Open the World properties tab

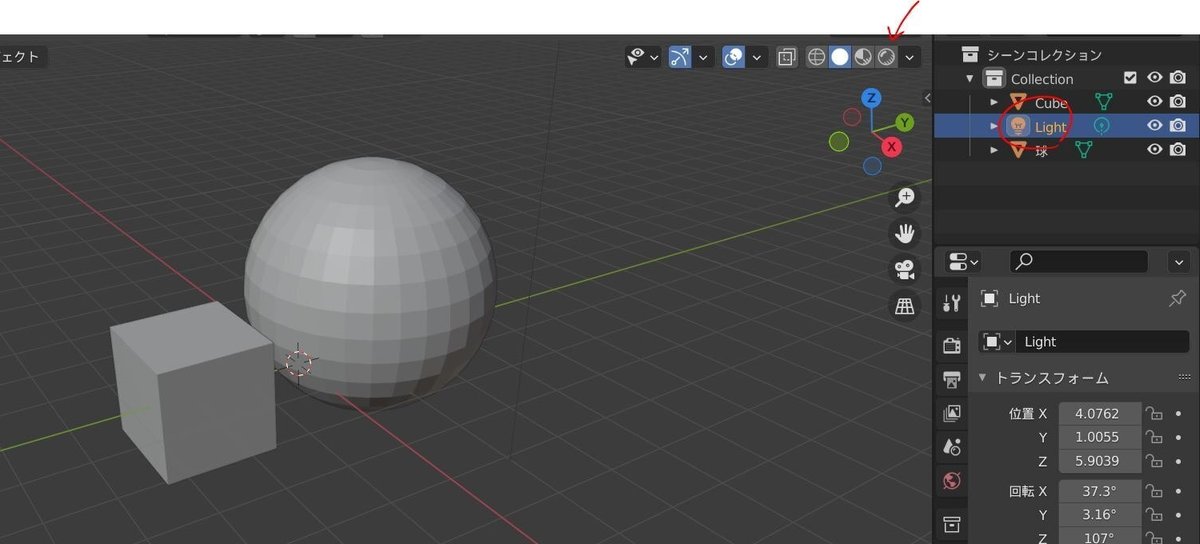pos(951,481)
